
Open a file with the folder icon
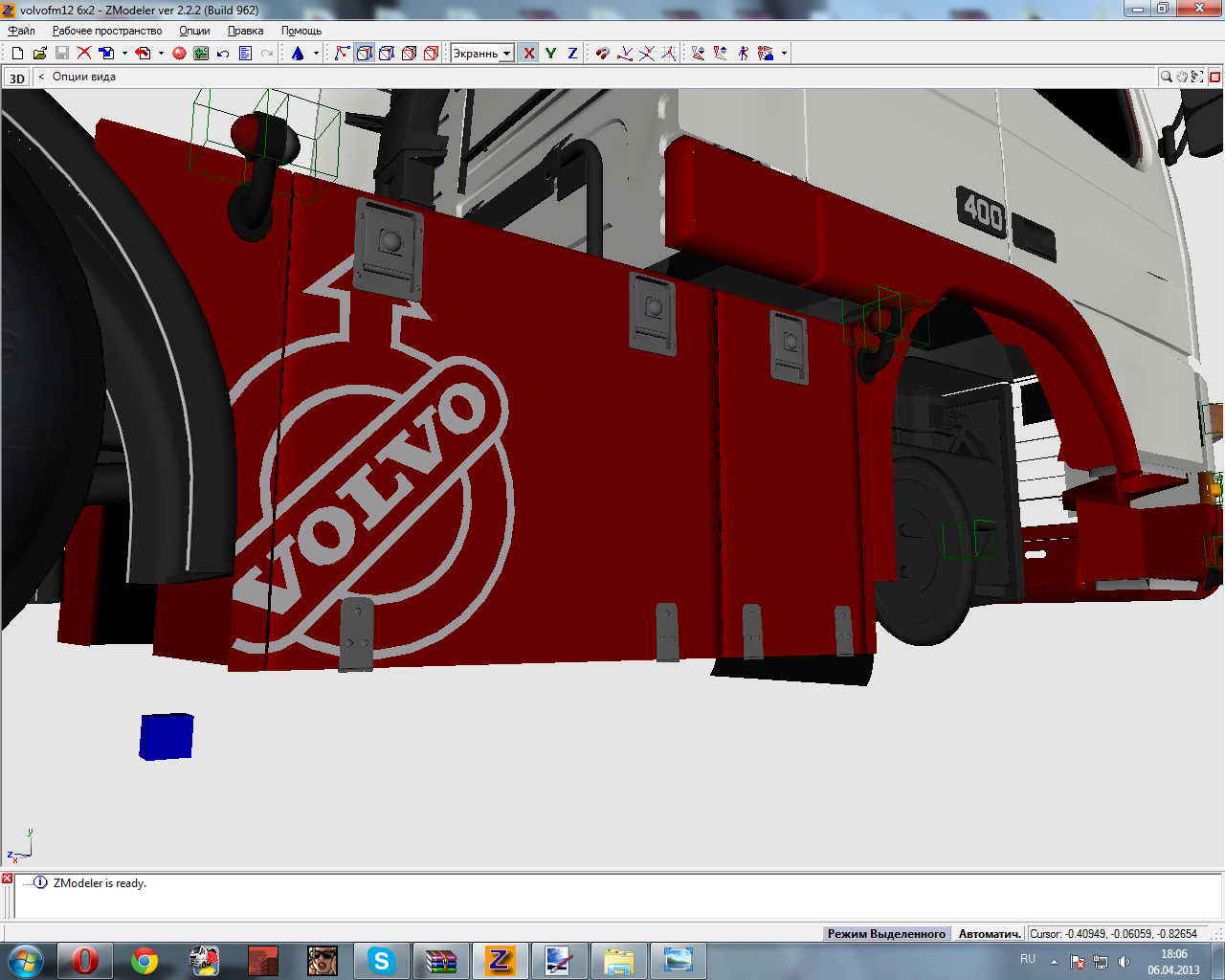39,54
